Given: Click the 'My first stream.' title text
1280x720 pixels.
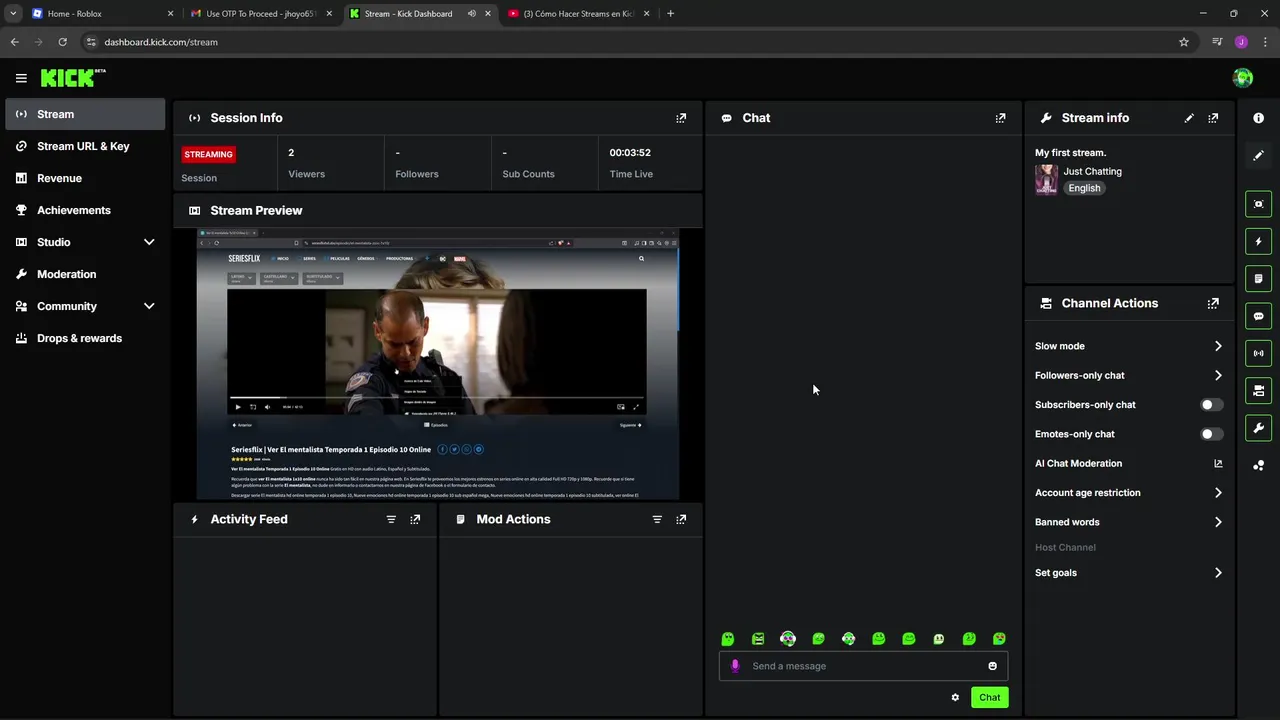Looking at the screenshot, I should point(1070,153).
